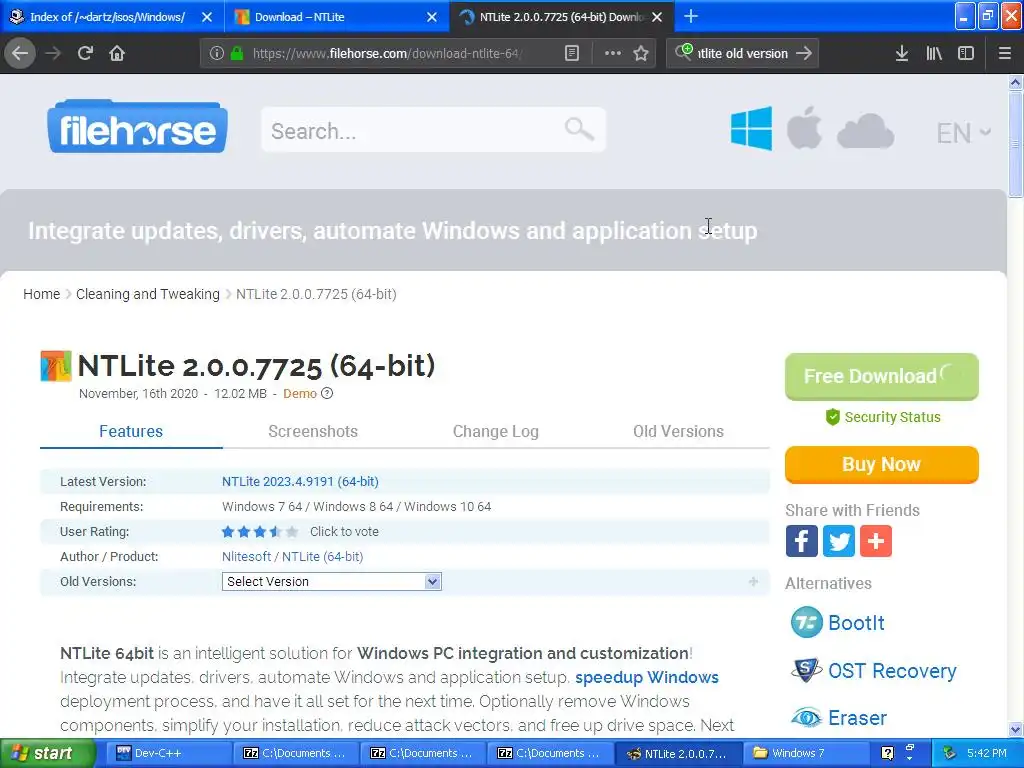Close the Index of /~dartz/isos tab
Image resolution: width=1024 pixels, height=768 pixels.
[x=206, y=17]
